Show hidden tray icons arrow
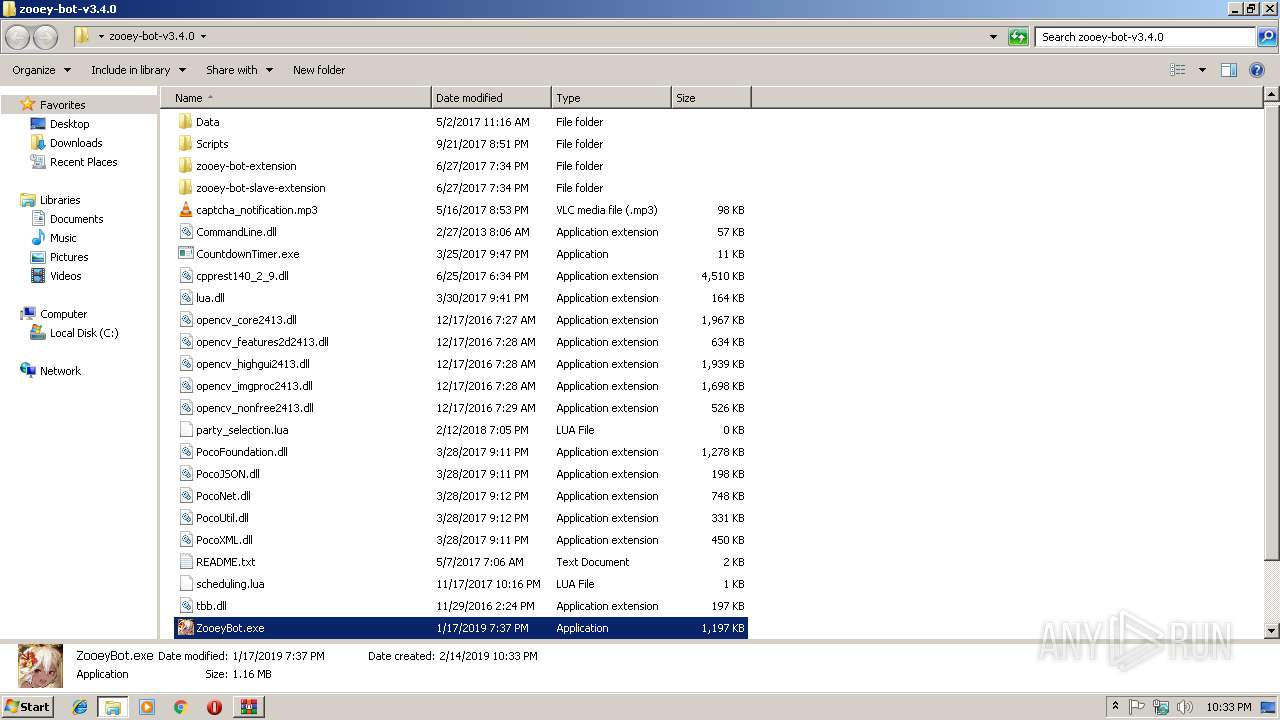Viewport: 1280px width, 720px height. (1116, 707)
